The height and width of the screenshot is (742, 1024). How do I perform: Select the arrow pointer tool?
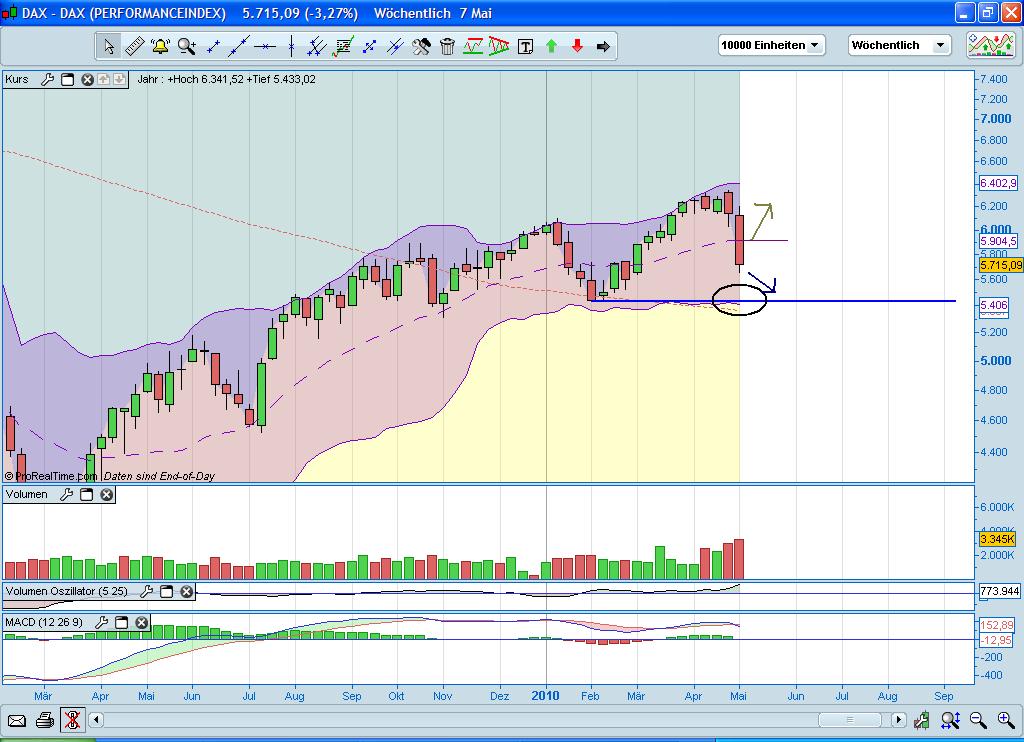point(111,46)
